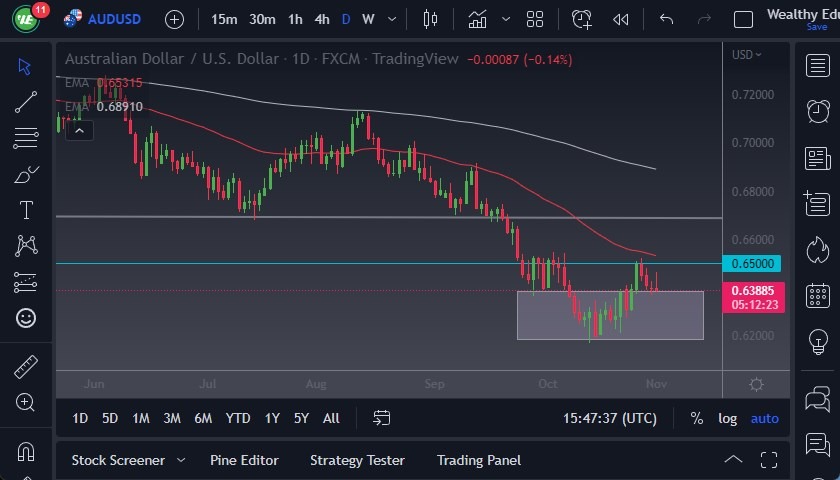840x480 pixels.
Task: Open the USD currency dropdown
Action: click(746, 55)
